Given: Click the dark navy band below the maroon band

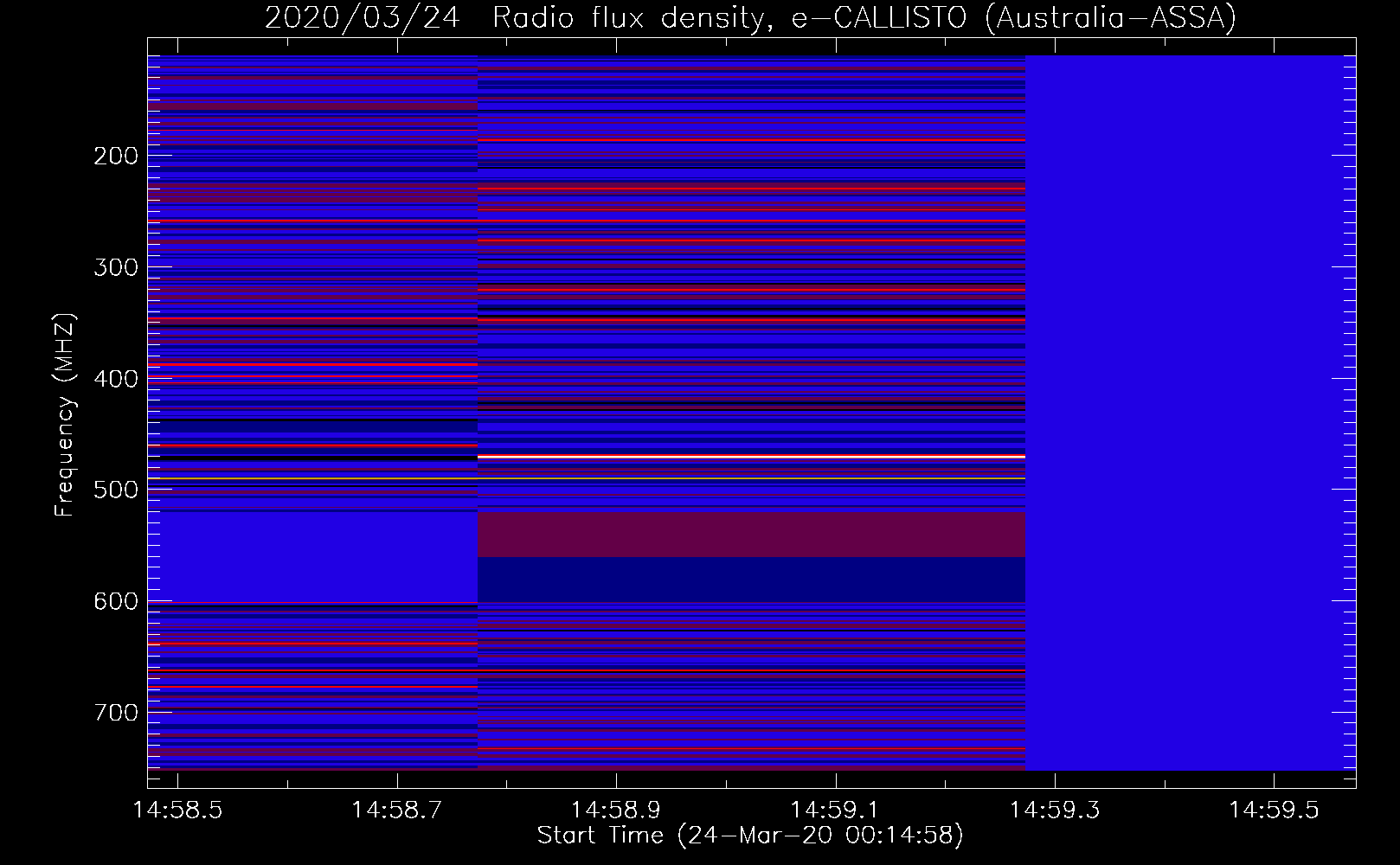Looking at the screenshot, I should pyautogui.click(x=751, y=580).
